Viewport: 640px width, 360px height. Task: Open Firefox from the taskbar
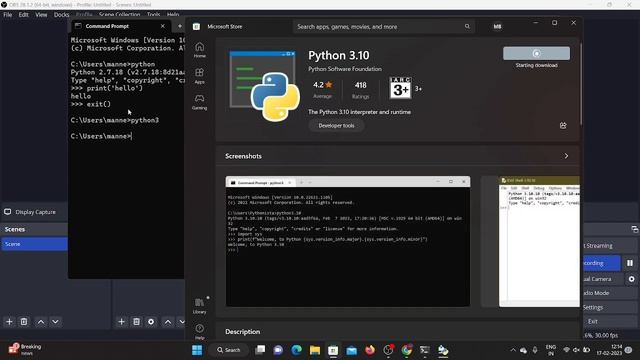point(370,350)
